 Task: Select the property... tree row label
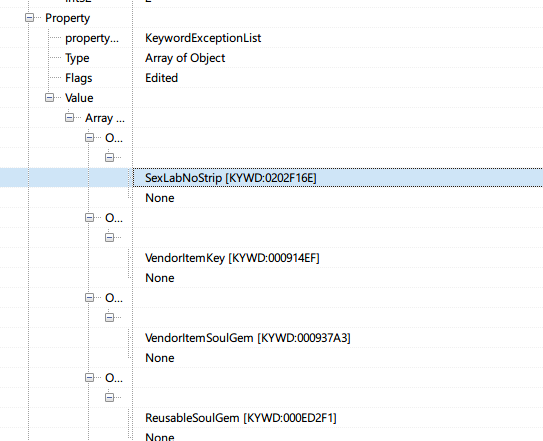92,38
